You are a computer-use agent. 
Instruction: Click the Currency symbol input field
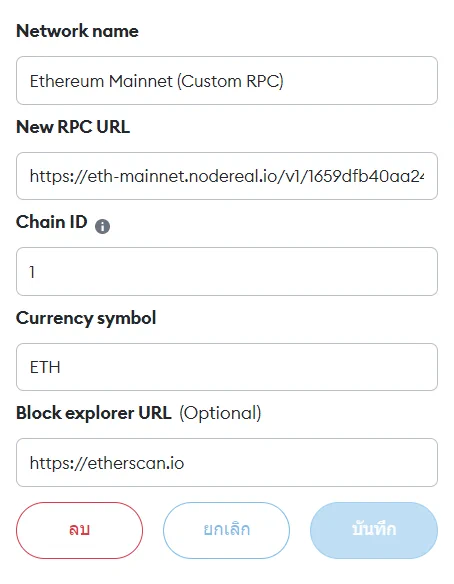pyautogui.click(x=227, y=367)
